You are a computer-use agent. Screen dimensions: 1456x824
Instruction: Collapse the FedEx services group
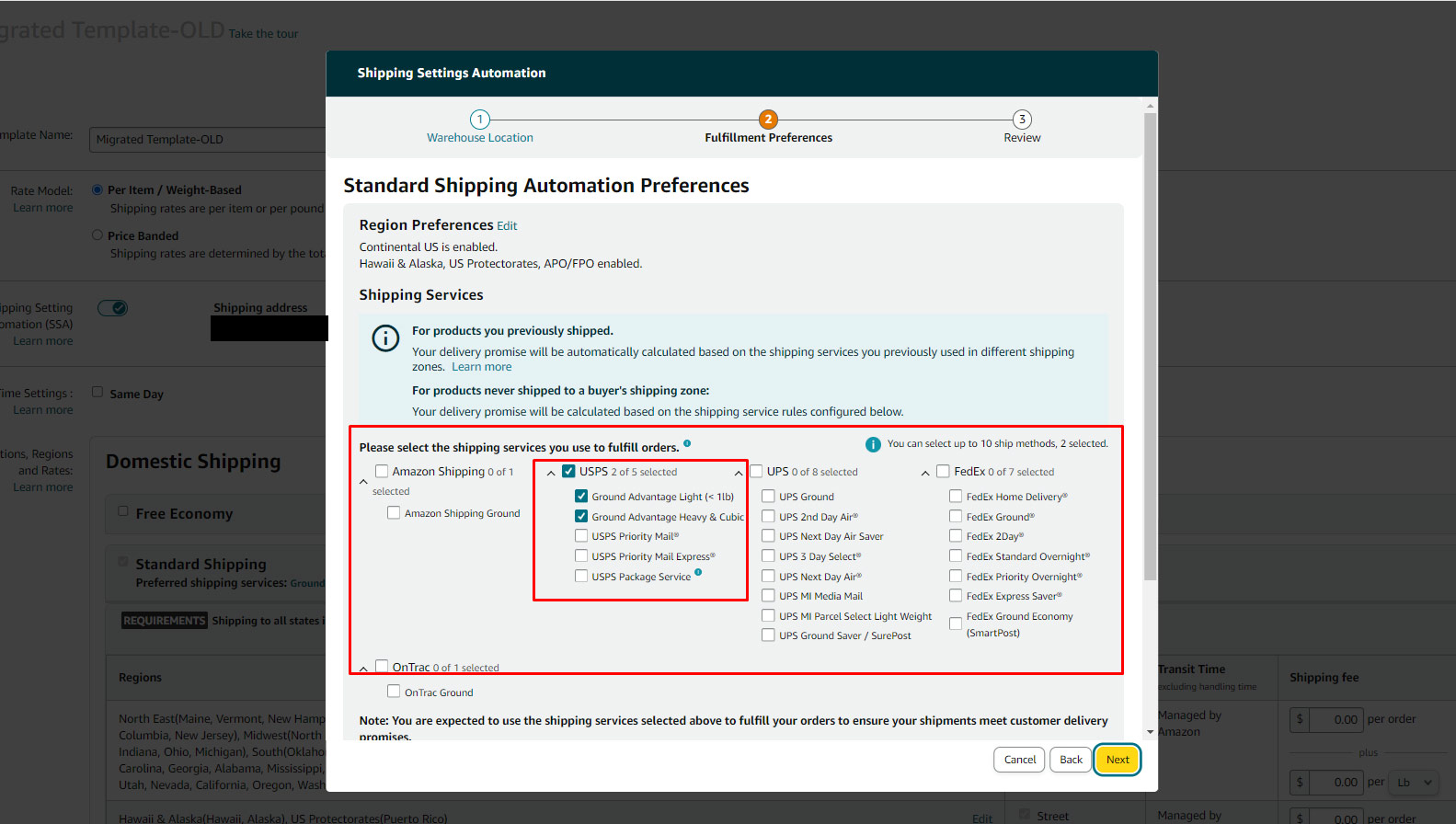[925, 473]
